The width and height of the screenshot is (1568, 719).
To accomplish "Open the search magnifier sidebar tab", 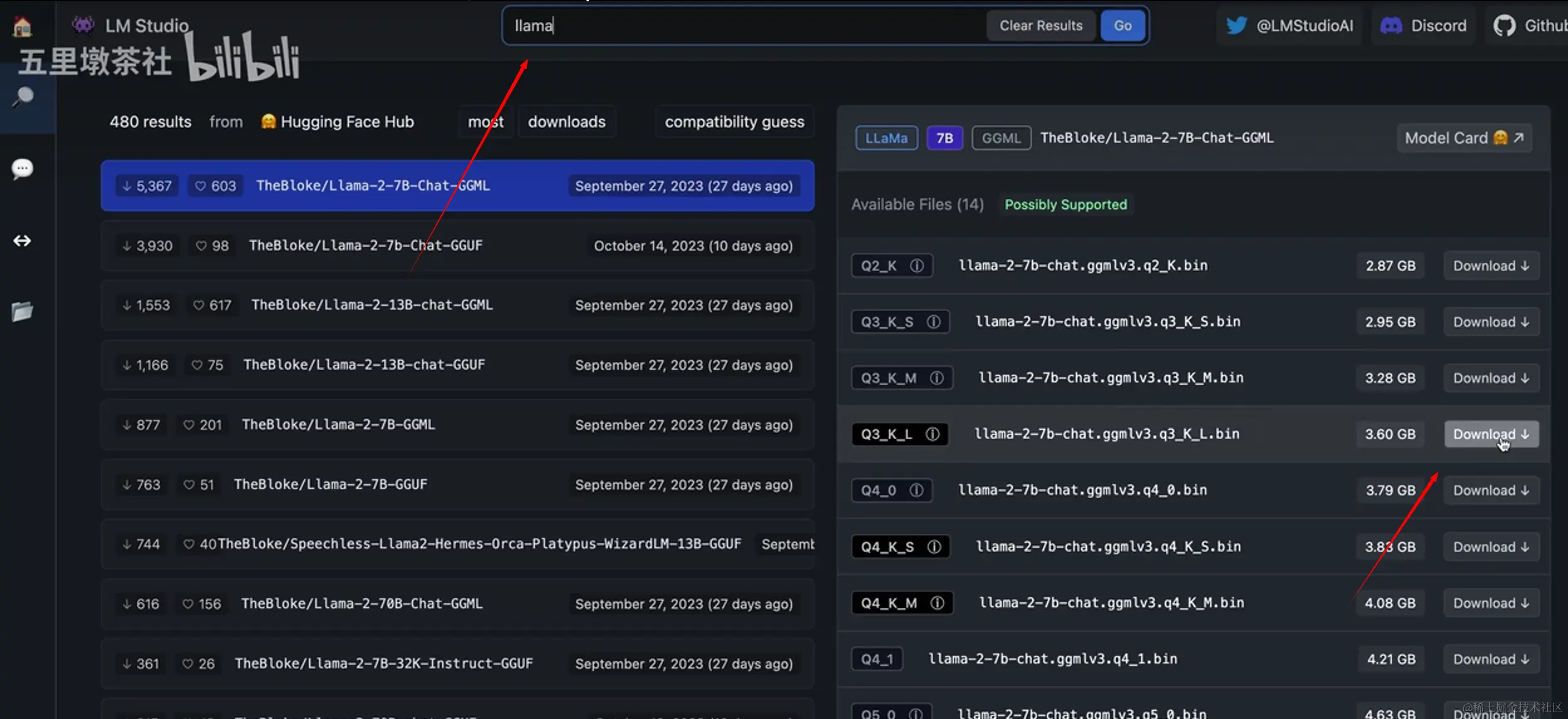I will coord(23,97).
